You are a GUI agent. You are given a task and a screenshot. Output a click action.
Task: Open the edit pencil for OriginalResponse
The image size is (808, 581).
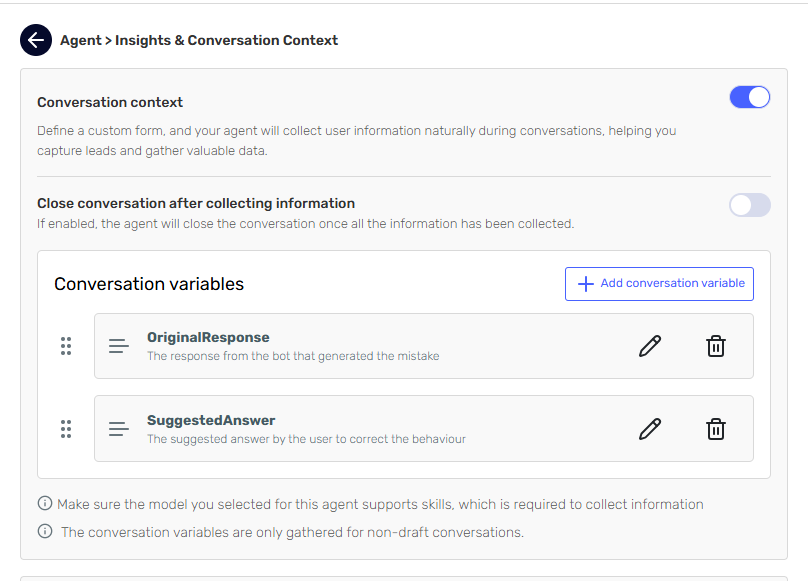650,346
